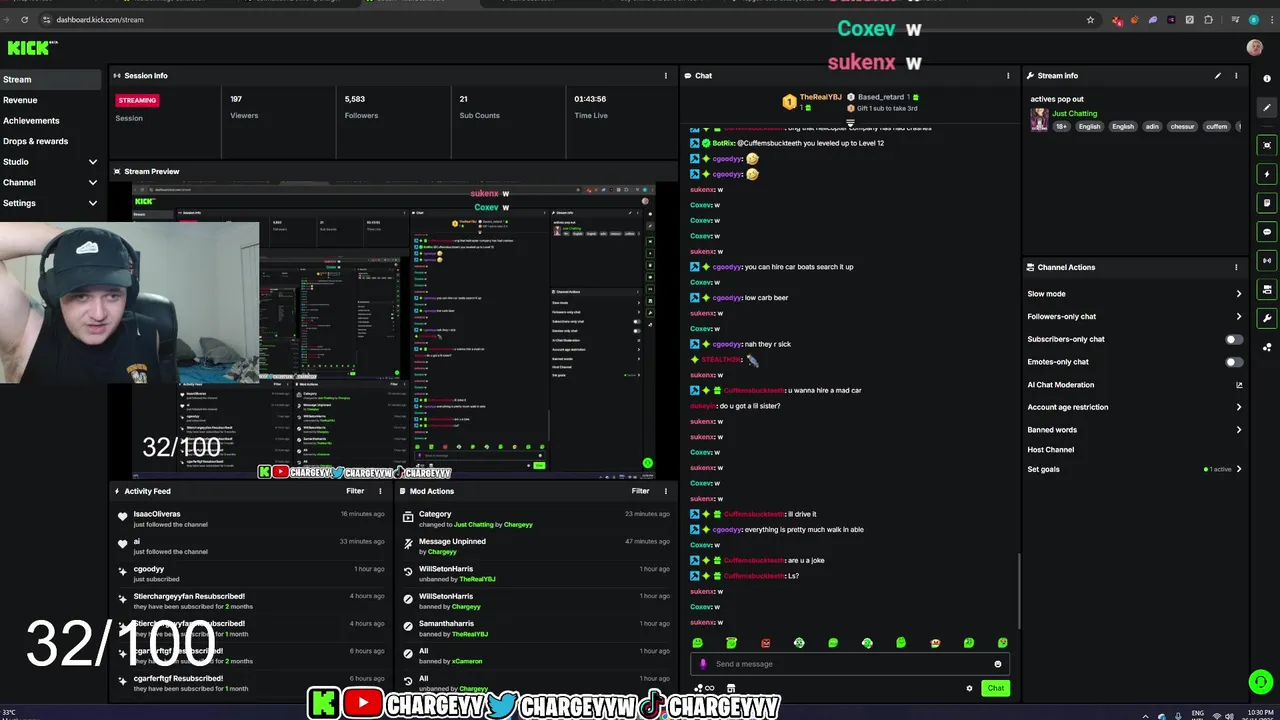Click the 18+ stream tag

[x=1061, y=127]
